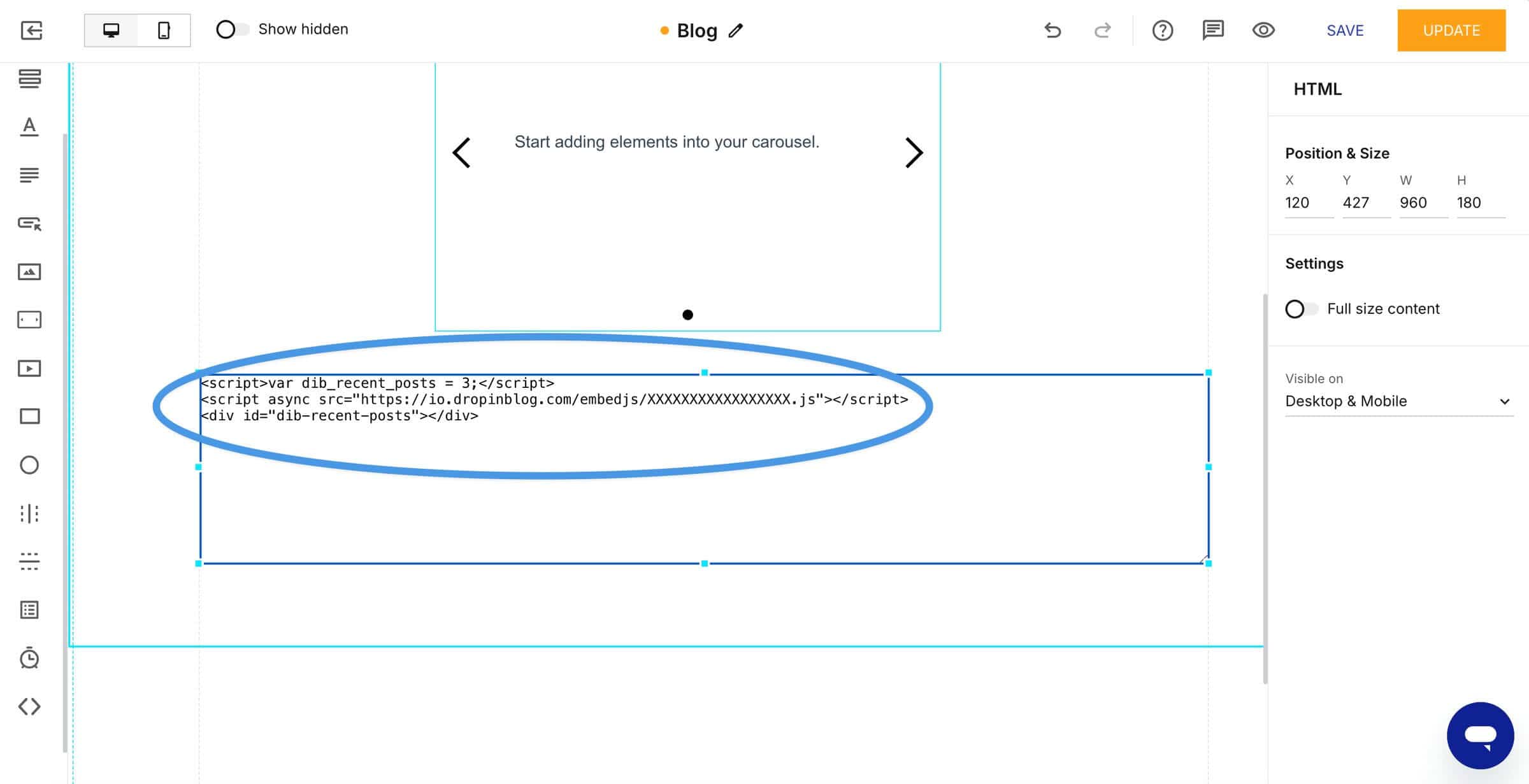The image size is (1529, 784).
Task: Redo the last action
Action: click(x=1103, y=30)
